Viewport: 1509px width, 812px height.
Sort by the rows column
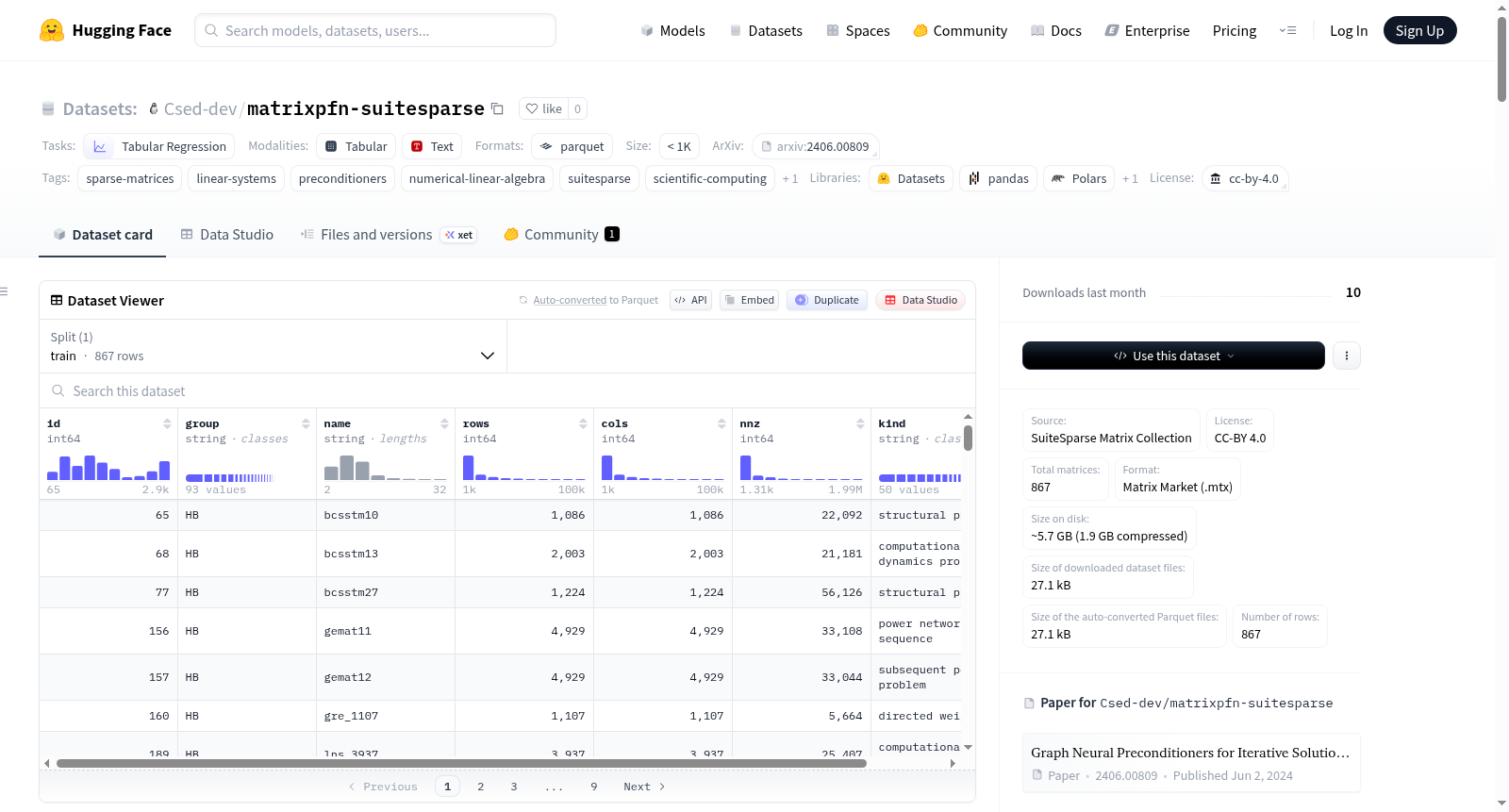pos(583,423)
